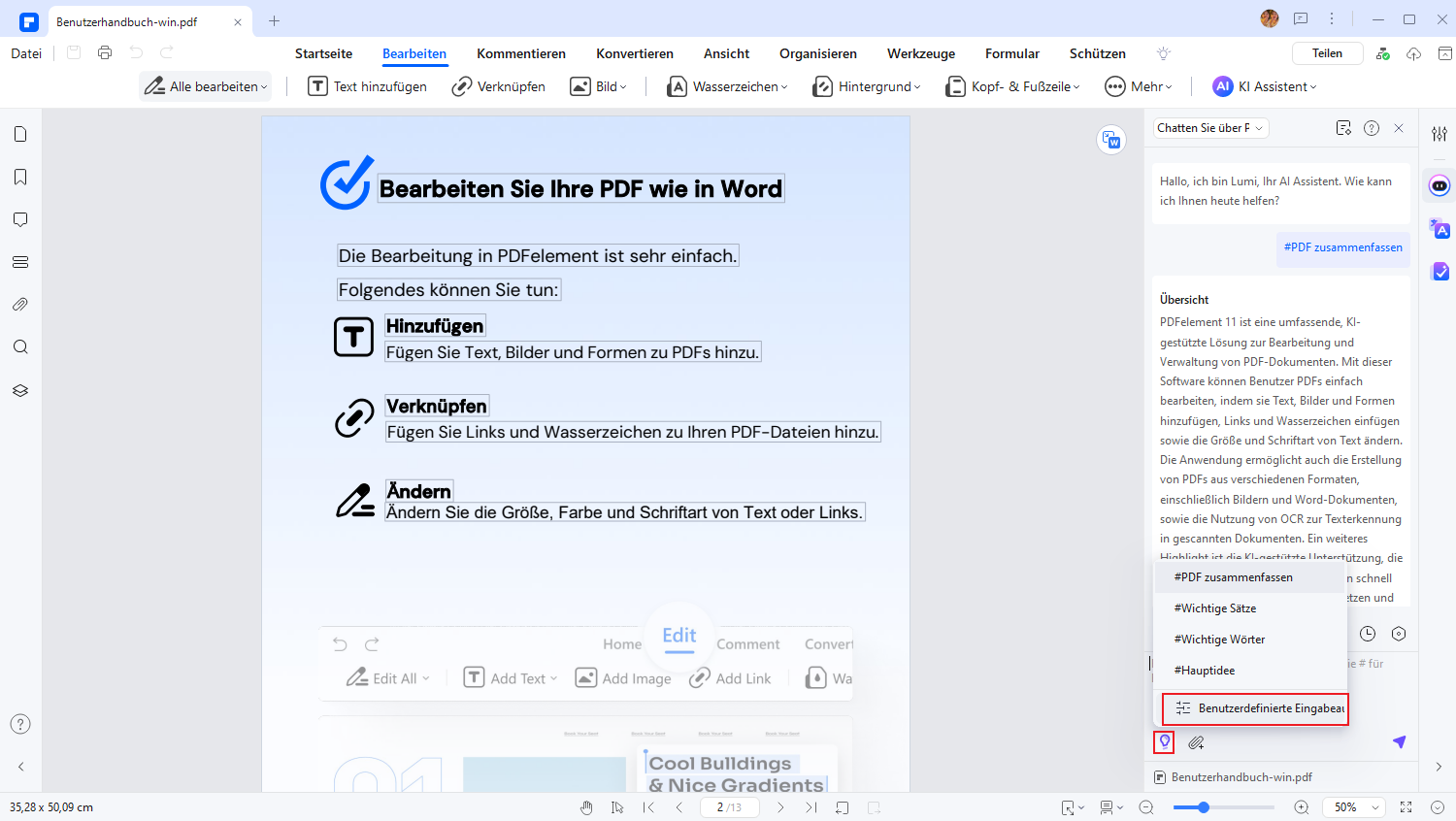This screenshot has width=1456, height=821.
Task: Click the help question mark in left sidebar
Action: (20, 724)
